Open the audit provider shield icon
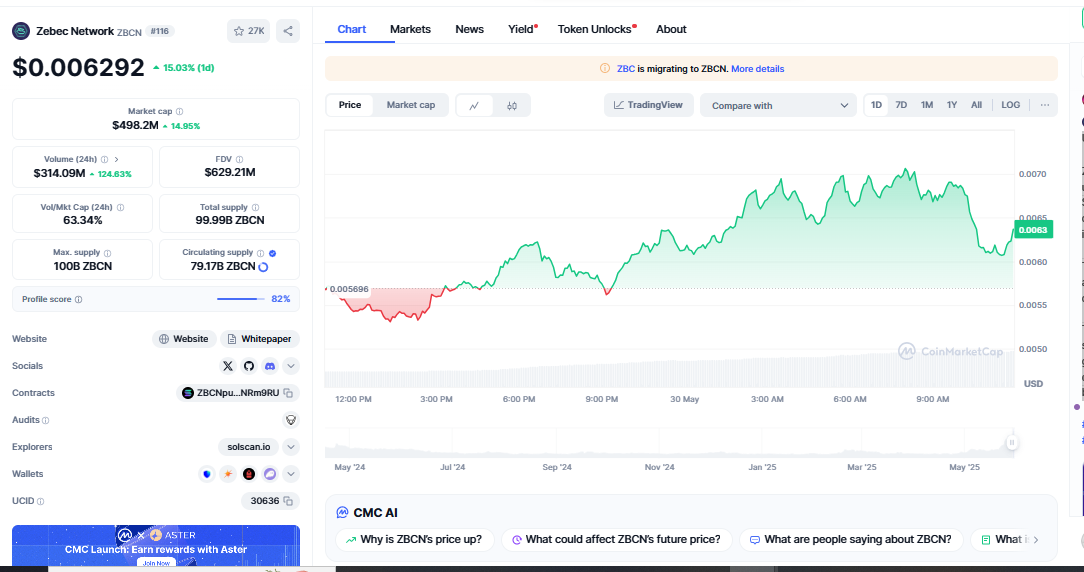This screenshot has height=572, width=1084. (291, 420)
